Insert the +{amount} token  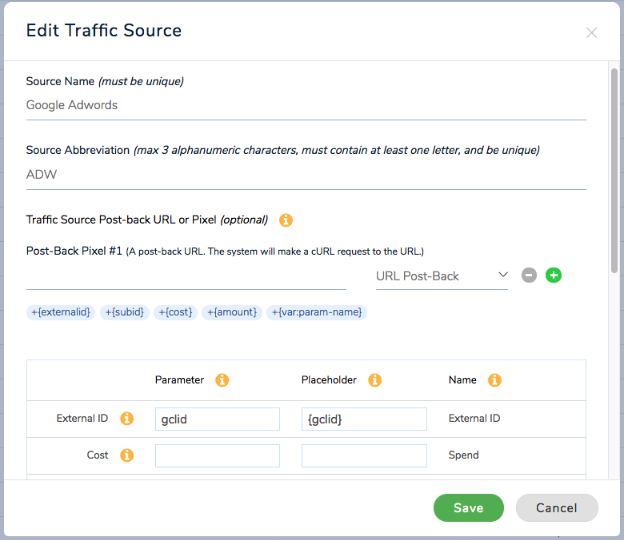[232, 312]
